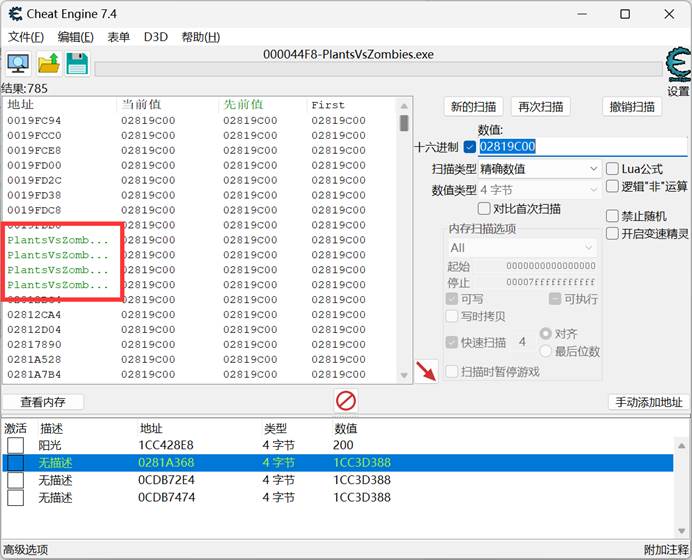
Task: Click 附加注释 in the bottom right
Action: click(x=666, y=550)
